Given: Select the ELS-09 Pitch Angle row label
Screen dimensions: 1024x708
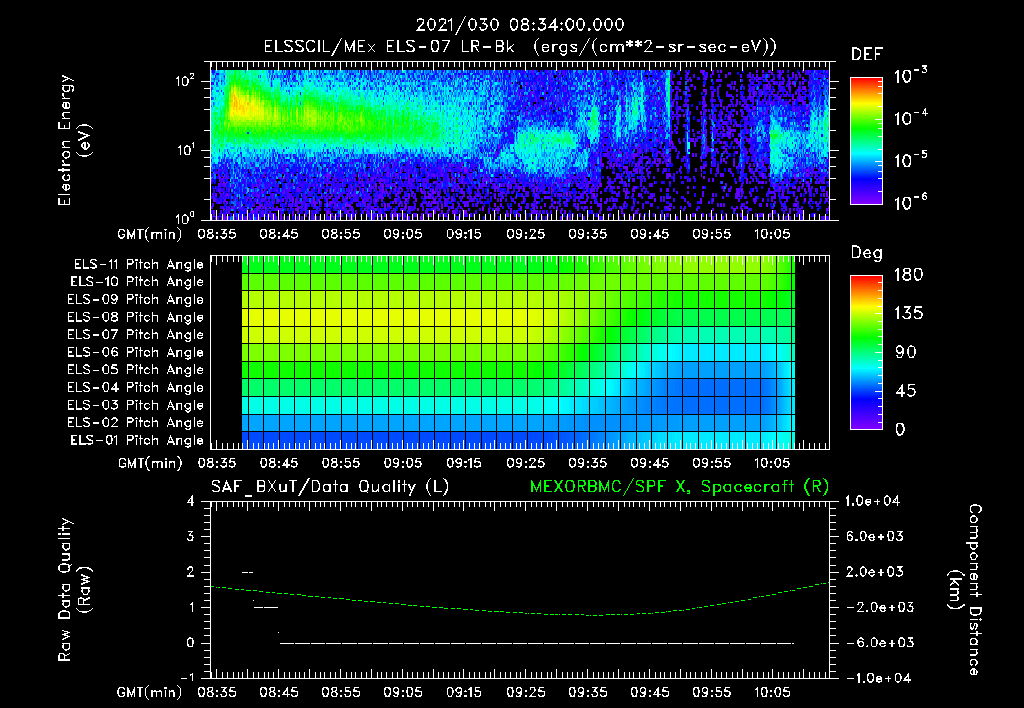Looking at the screenshot, I should (135, 300).
